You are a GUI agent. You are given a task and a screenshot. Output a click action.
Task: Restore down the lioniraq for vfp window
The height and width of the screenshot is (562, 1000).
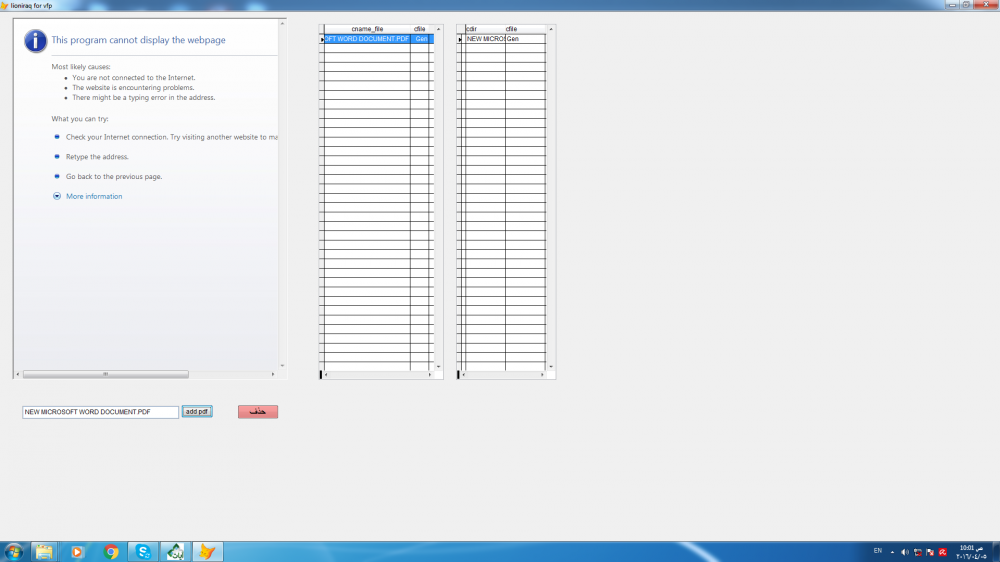(x=966, y=4)
